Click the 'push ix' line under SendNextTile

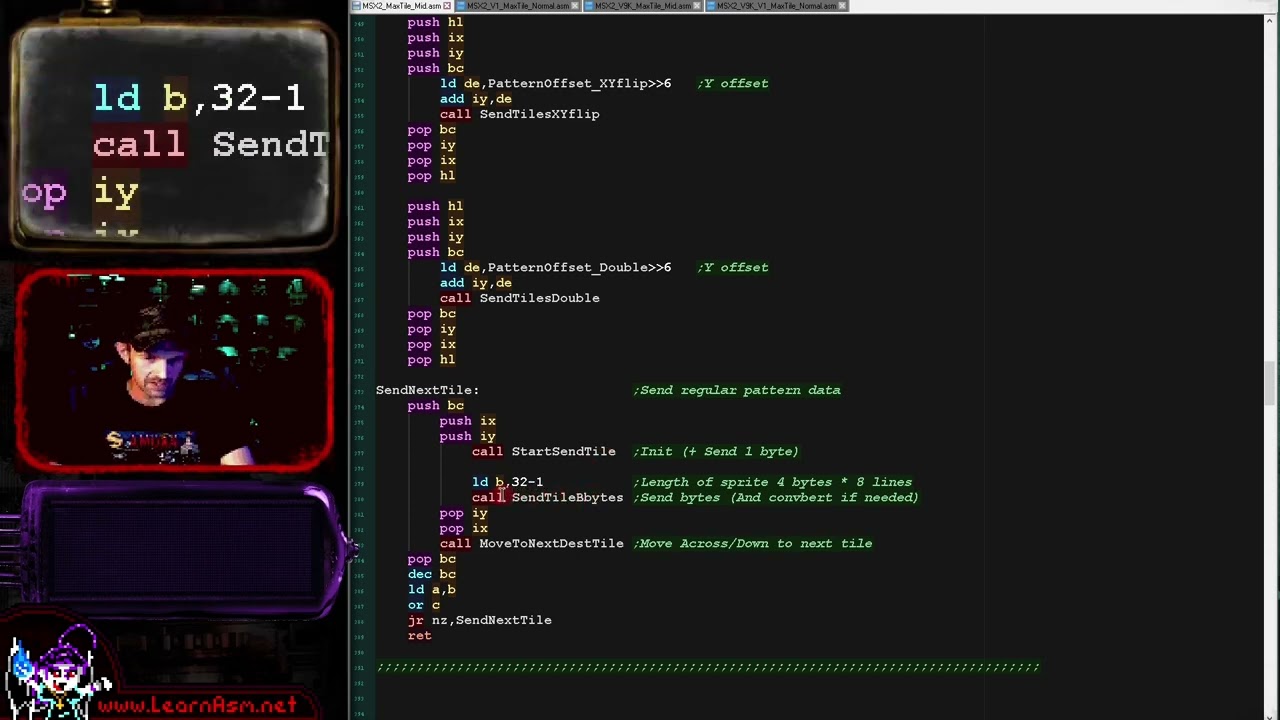tap(467, 421)
